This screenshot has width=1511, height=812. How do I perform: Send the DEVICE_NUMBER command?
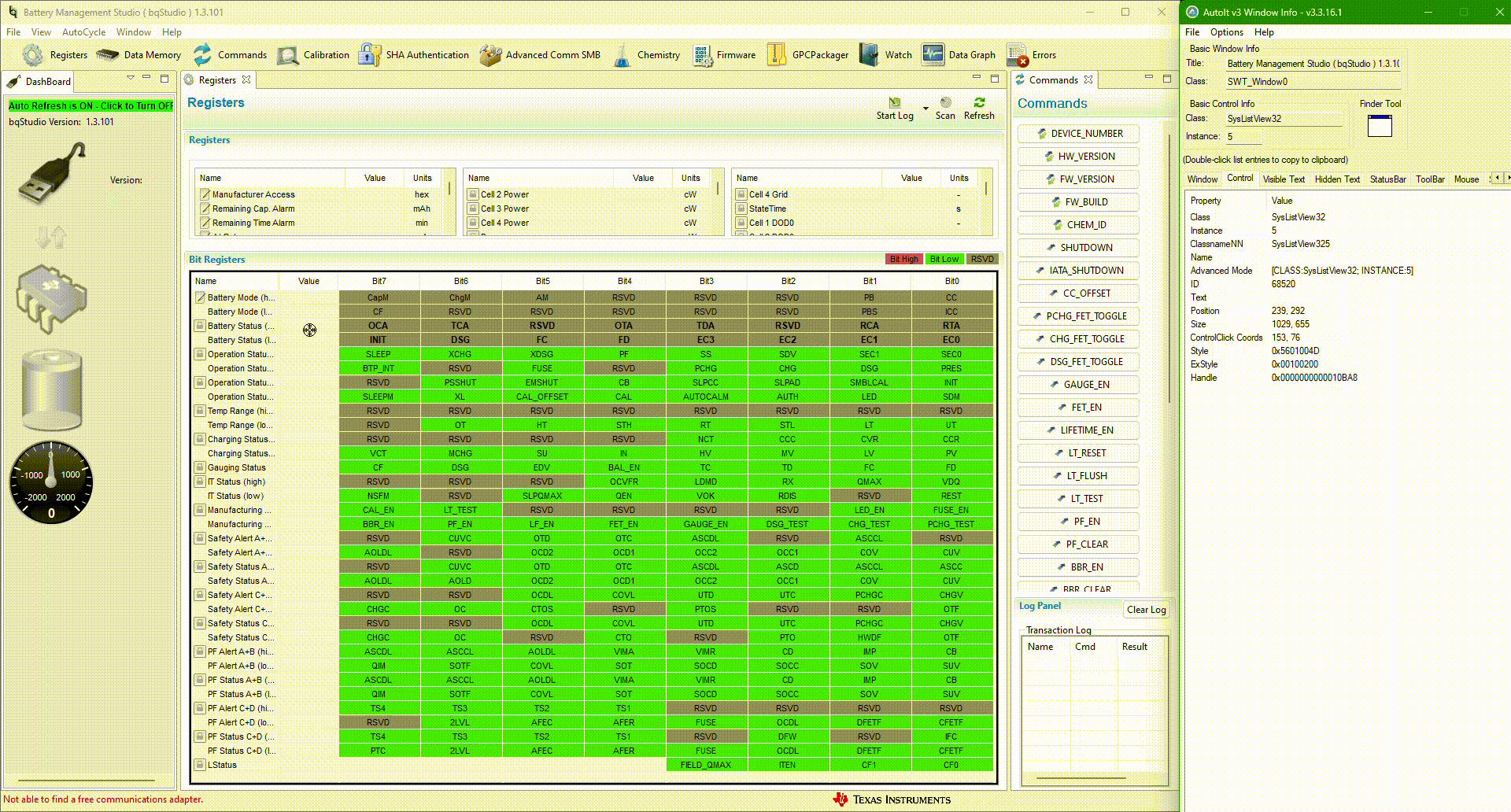(x=1078, y=134)
